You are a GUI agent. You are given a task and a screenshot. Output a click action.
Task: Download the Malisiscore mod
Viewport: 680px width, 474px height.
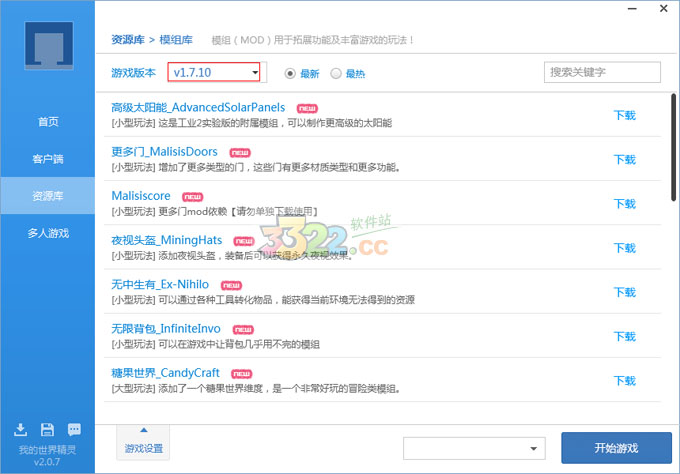click(625, 204)
